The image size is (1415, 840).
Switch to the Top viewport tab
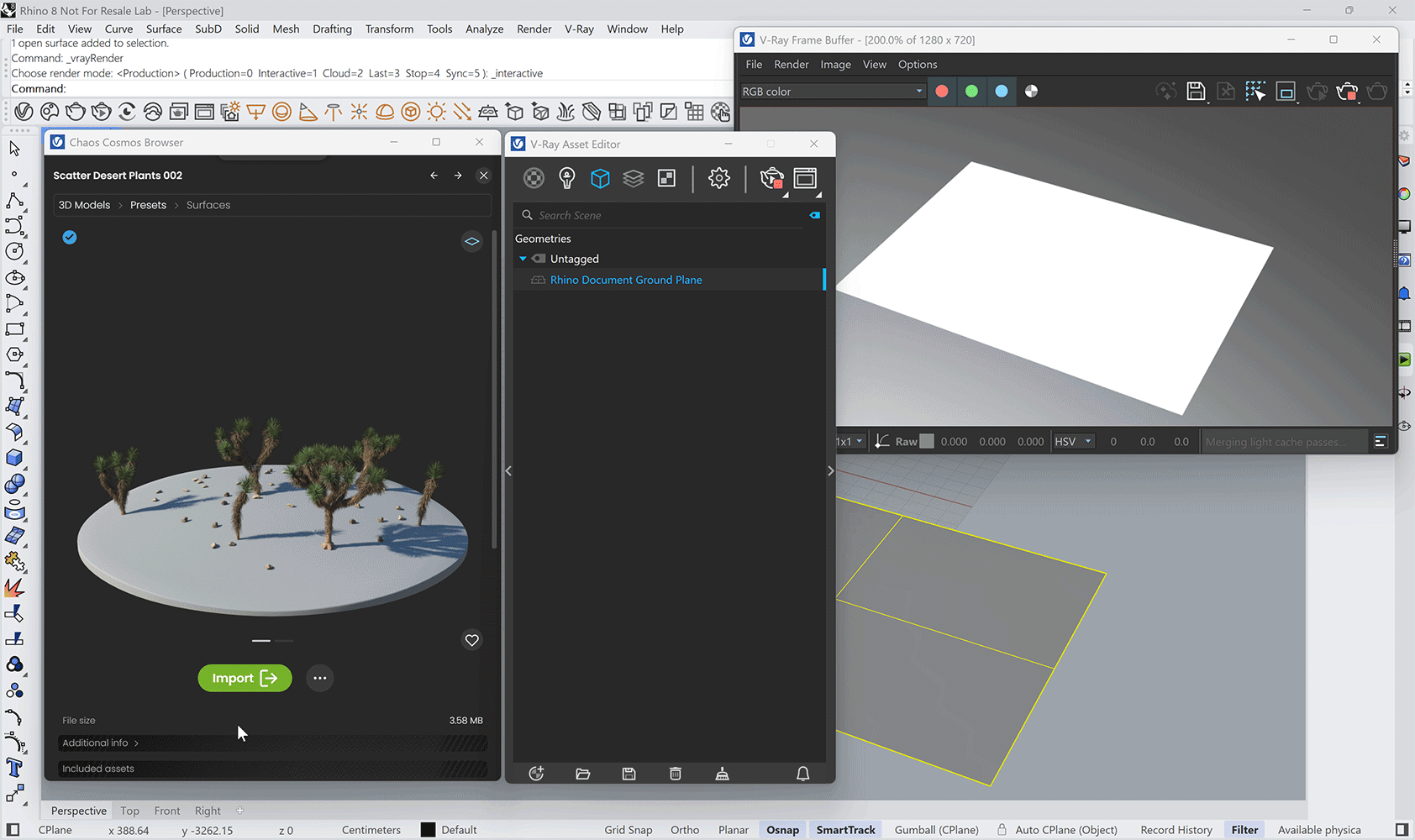click(x=129, y=811)
